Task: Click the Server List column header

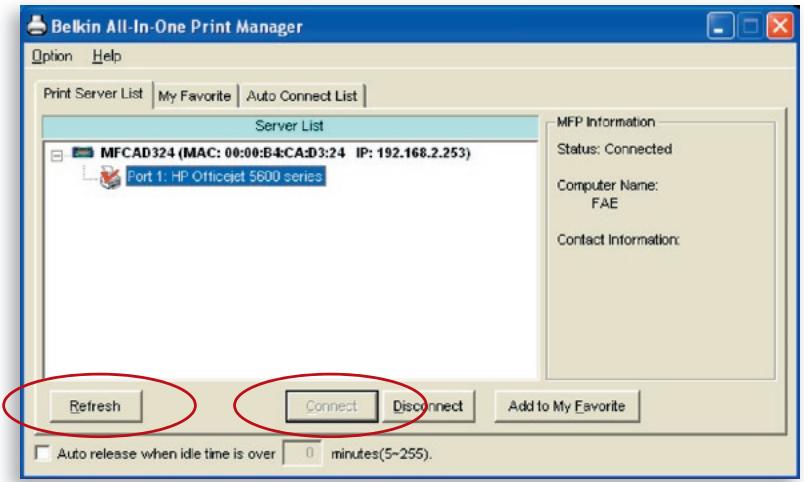Action: (x=290, y=126)
